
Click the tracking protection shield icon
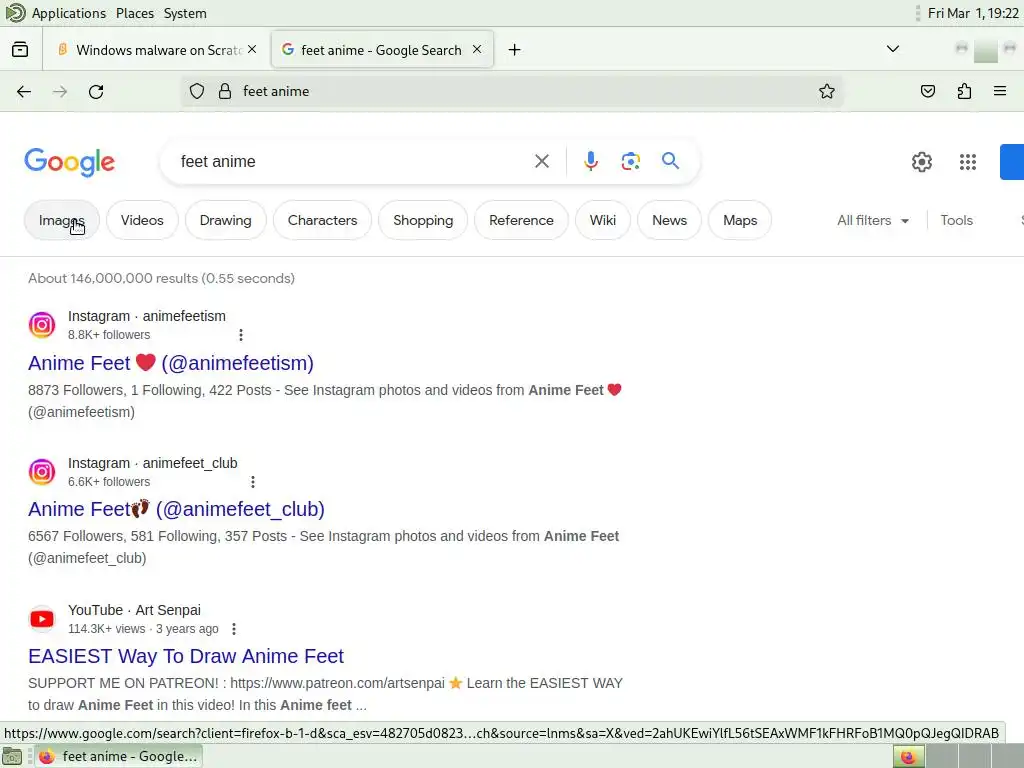pos(197,91)
